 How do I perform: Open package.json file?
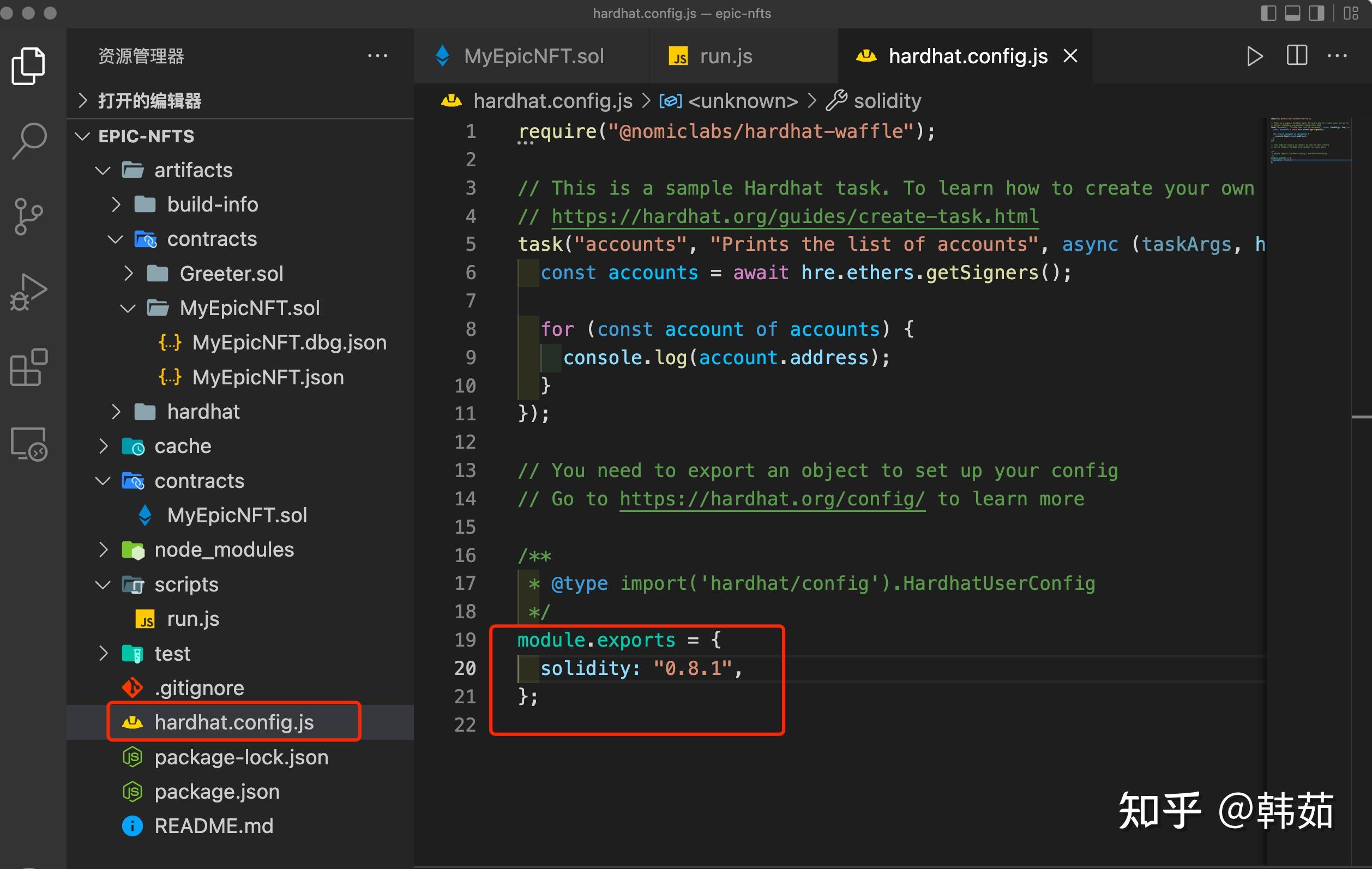tap(240, 792)
